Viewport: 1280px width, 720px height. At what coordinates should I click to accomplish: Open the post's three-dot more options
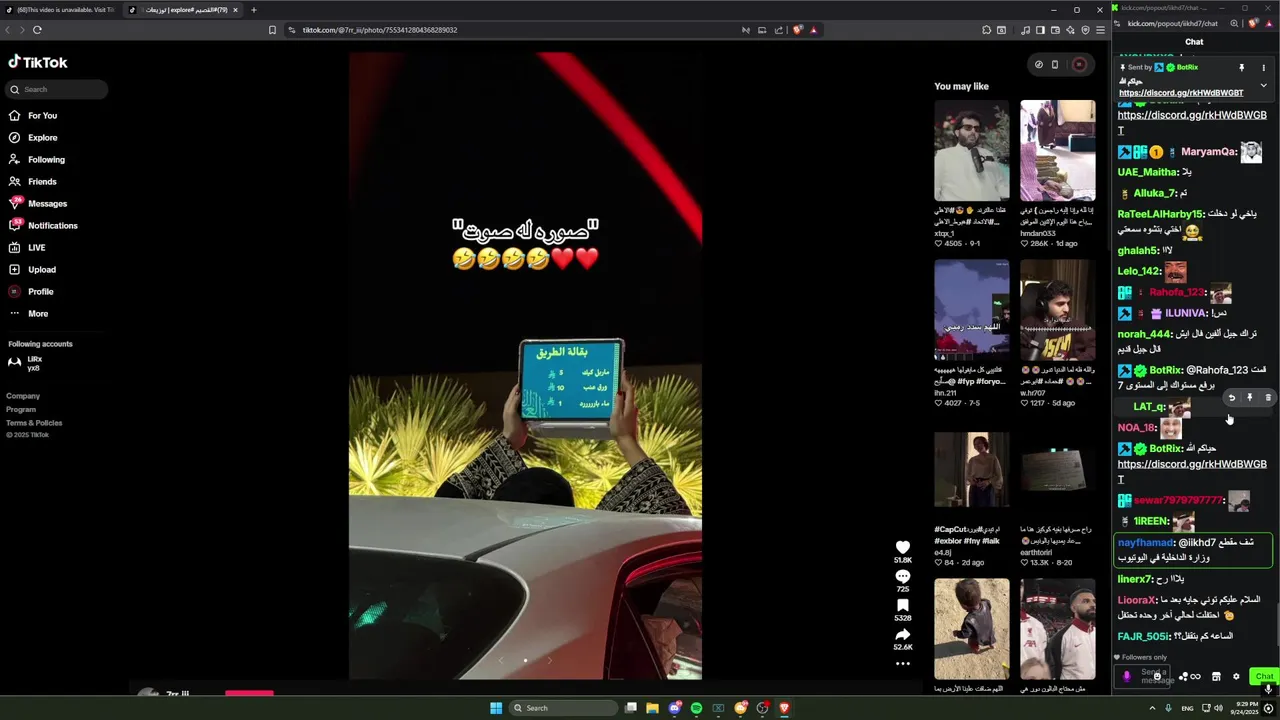click(x=902, y=663)
